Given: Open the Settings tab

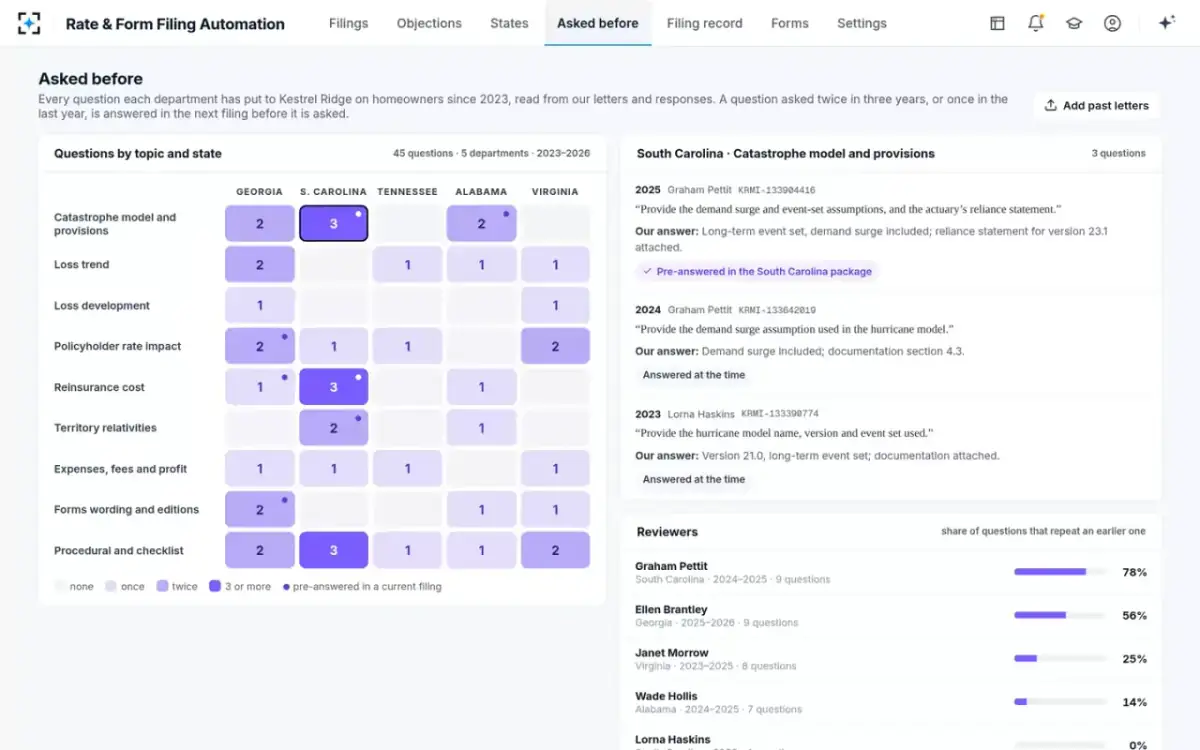Looking at the screenshot, I should tap(862, 23).
